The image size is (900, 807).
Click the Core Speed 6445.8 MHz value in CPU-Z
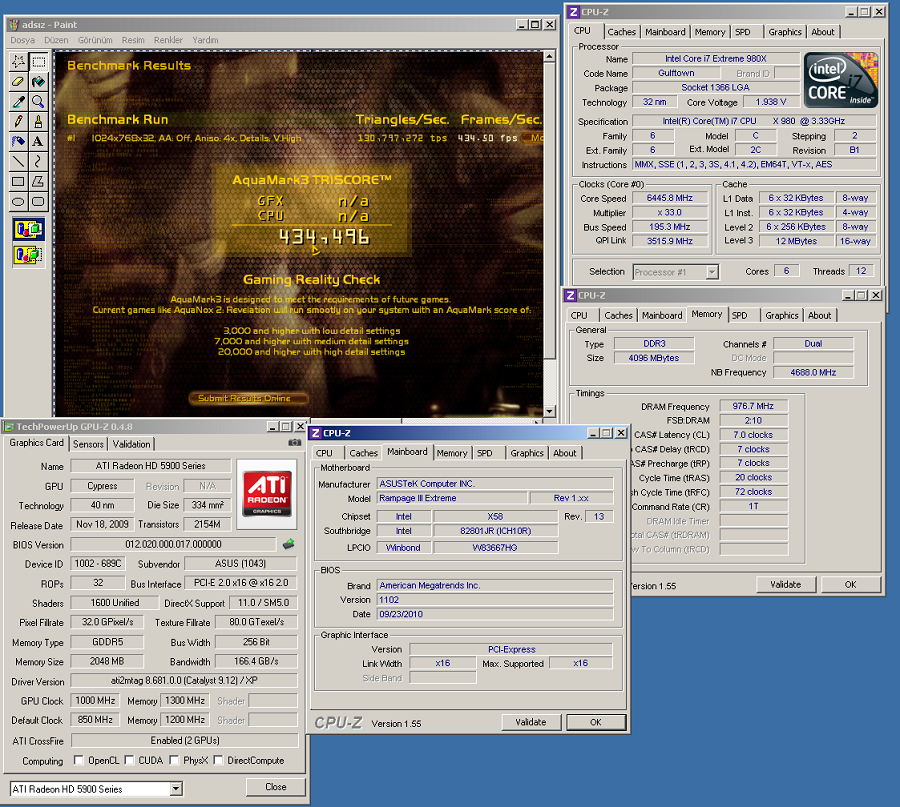[x=669, y=198]
